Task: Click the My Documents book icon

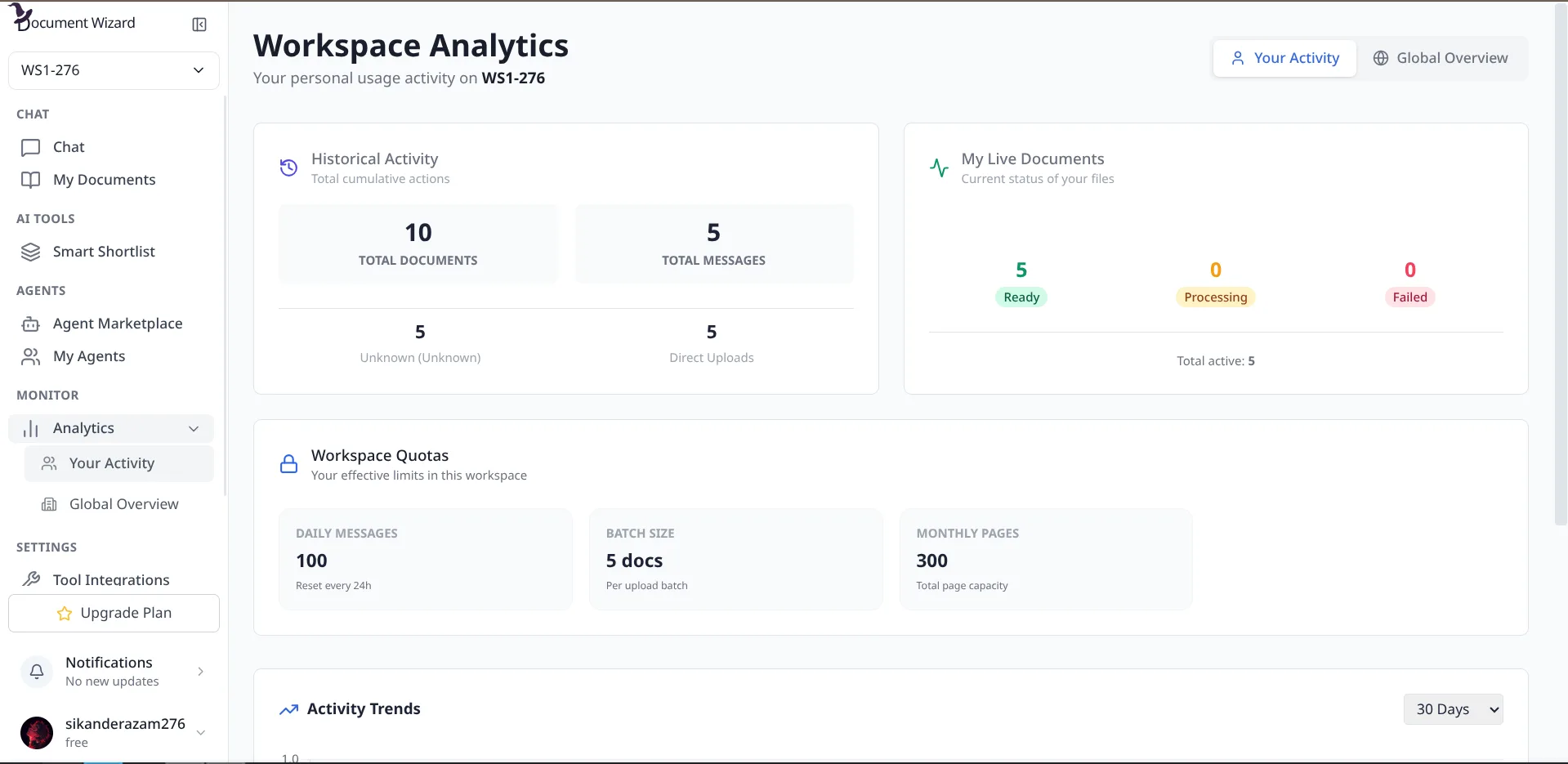Action: [31, 180]
